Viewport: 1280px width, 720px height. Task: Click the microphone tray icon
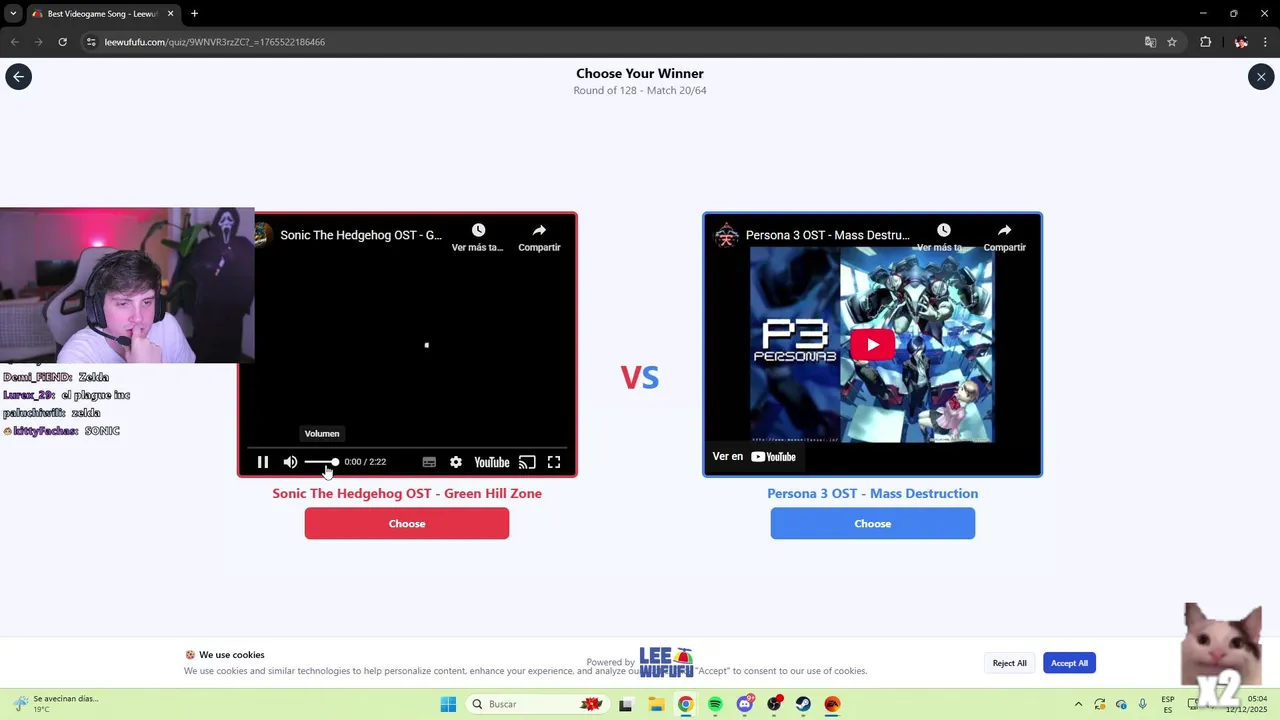(1143, 704)
